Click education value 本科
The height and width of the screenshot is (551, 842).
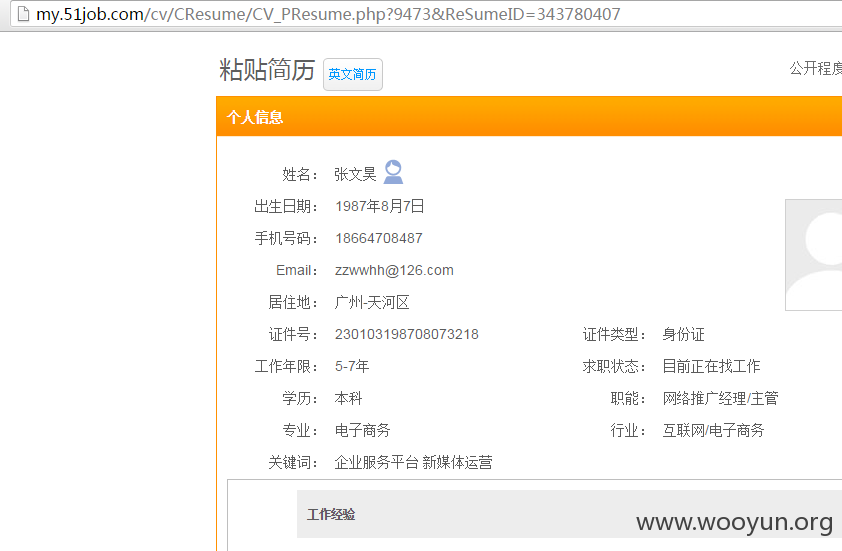pos(349,398)
